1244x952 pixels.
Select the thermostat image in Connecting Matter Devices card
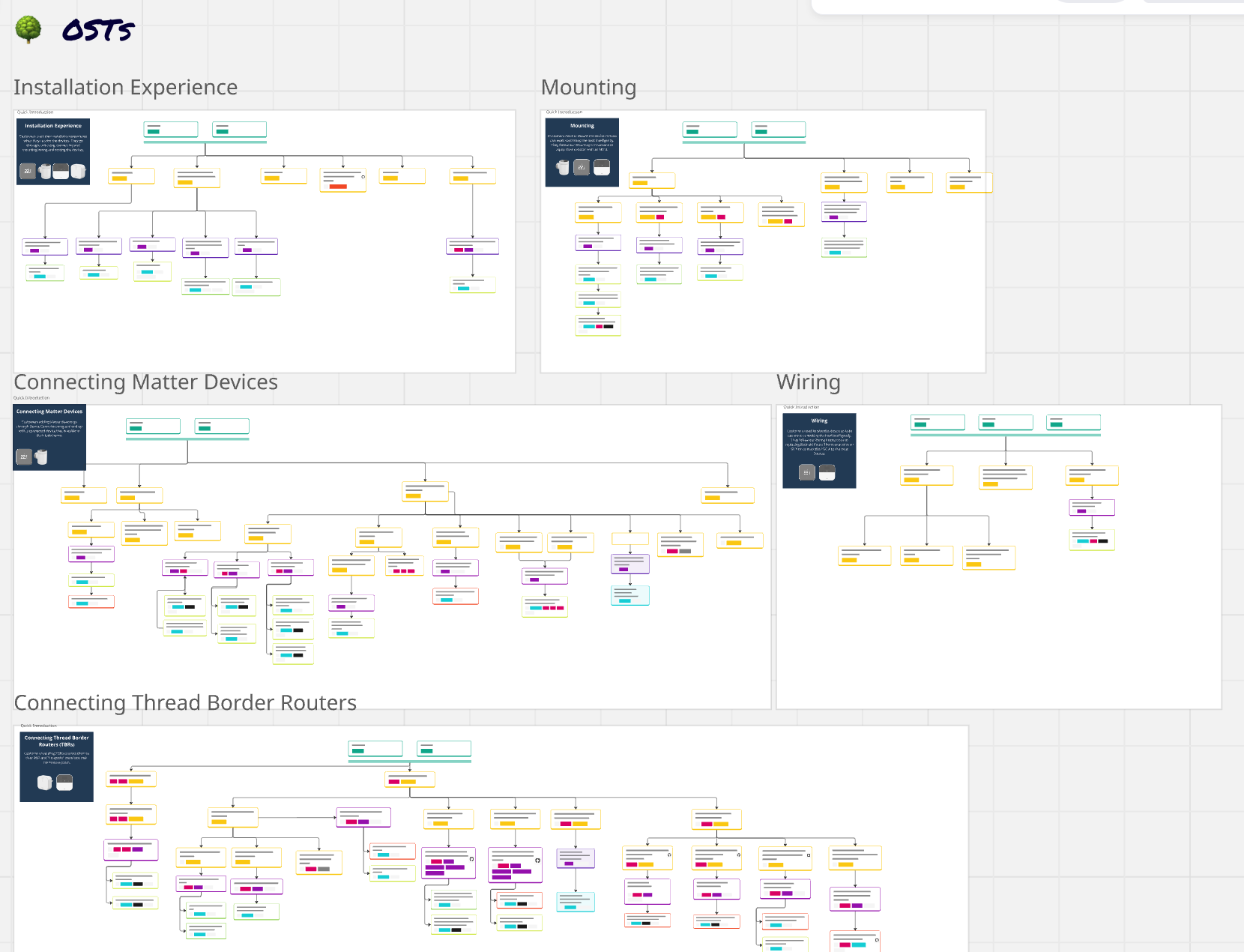click(x=24, y=457)
